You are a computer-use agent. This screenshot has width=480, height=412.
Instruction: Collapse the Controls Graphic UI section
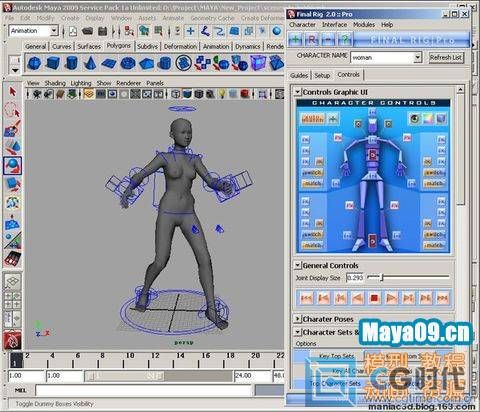coord(298,92)
